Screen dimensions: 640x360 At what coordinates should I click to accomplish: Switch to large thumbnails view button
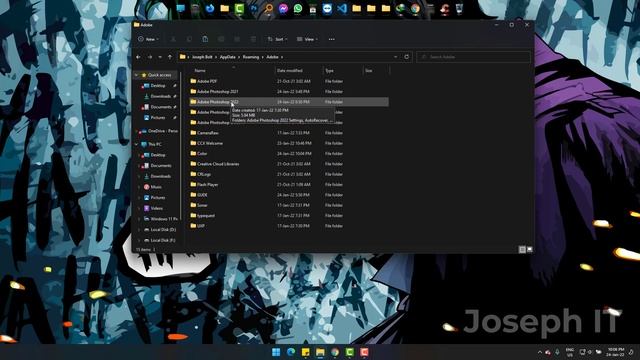coord(529,249)
